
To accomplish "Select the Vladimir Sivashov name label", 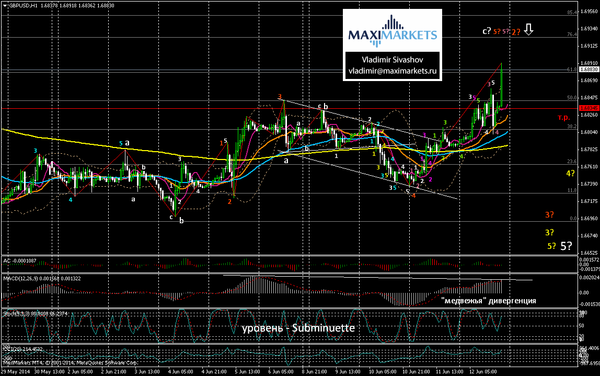I will click(x=392, y=60).
